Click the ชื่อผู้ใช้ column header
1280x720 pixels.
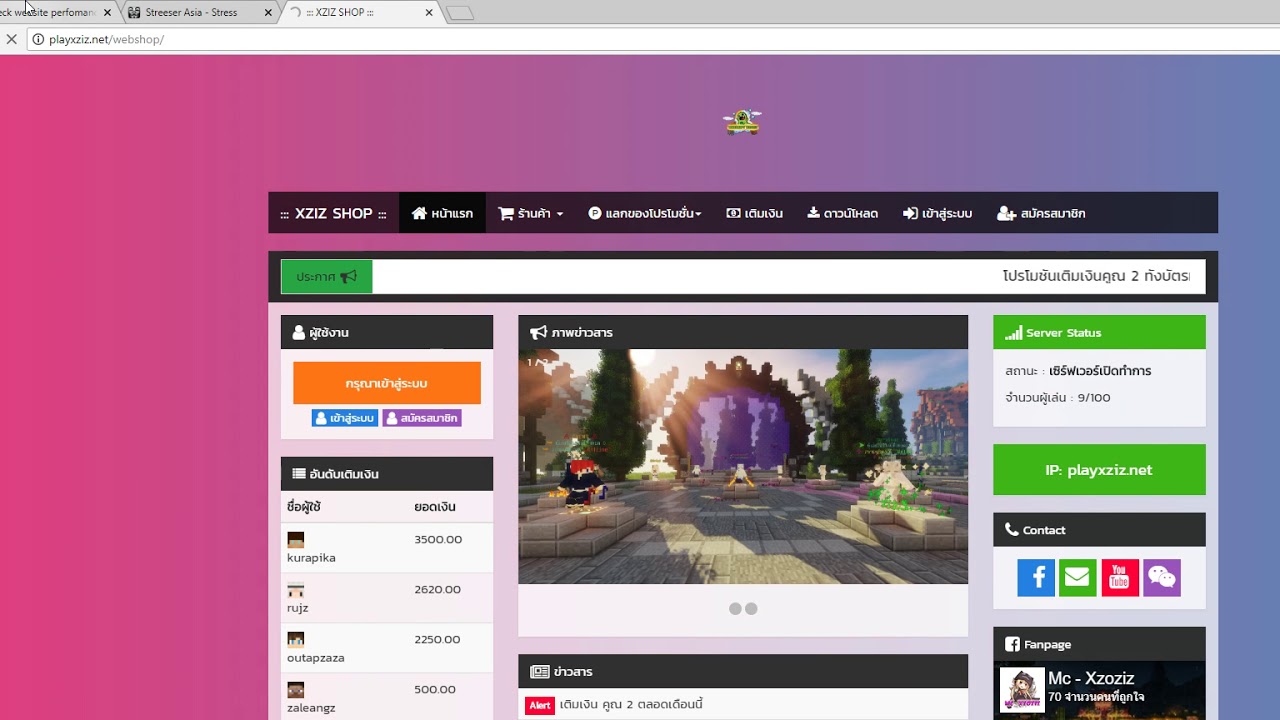tap(304, 507)
